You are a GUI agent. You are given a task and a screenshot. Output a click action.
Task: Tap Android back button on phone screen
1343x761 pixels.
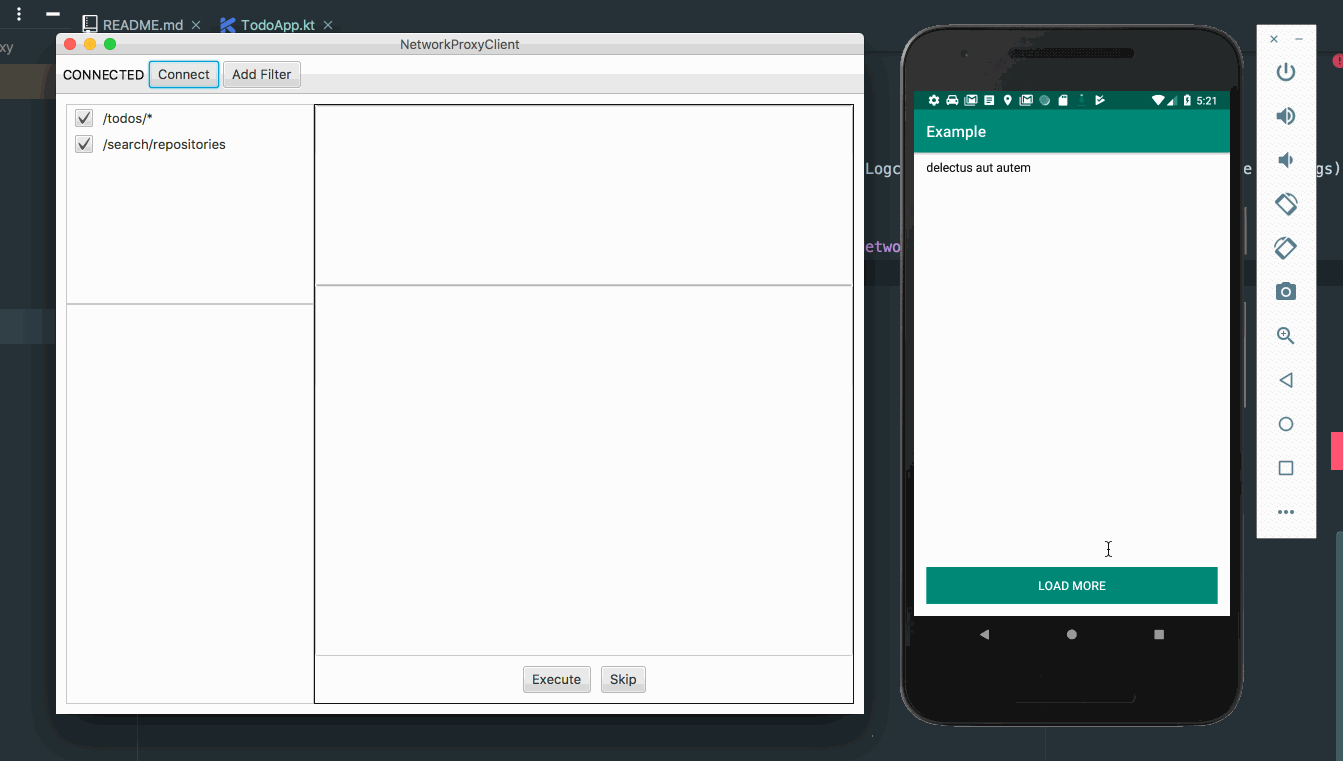pos(984,635)
